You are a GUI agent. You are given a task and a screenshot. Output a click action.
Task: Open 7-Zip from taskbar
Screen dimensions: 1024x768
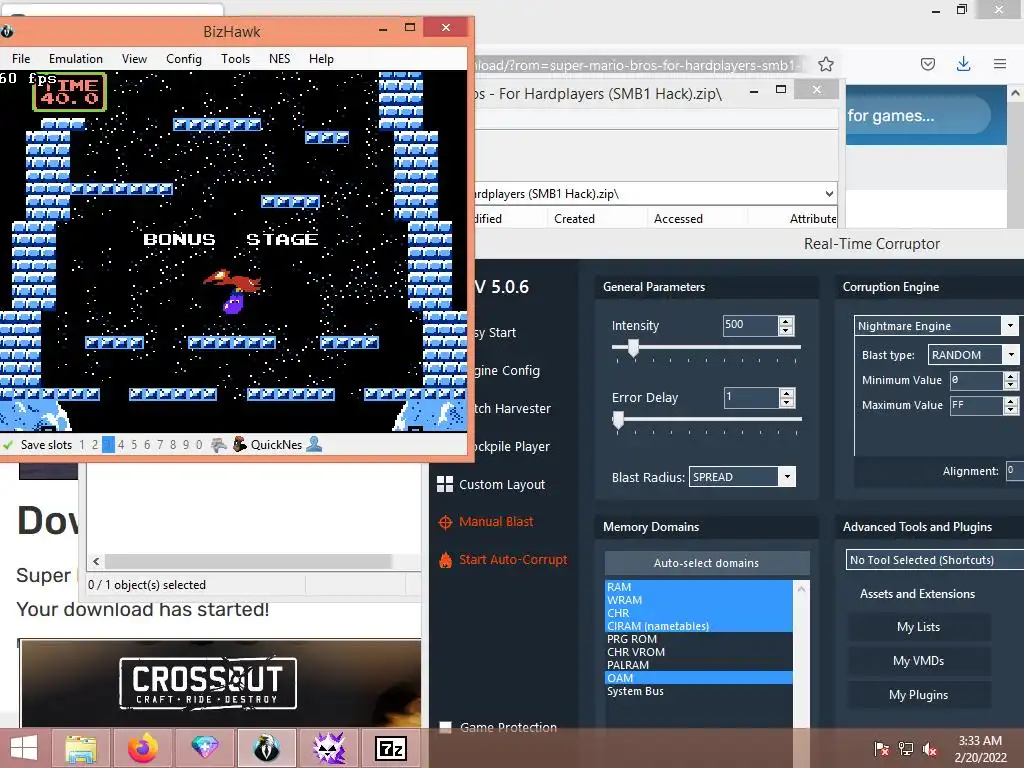click(391, 748)
